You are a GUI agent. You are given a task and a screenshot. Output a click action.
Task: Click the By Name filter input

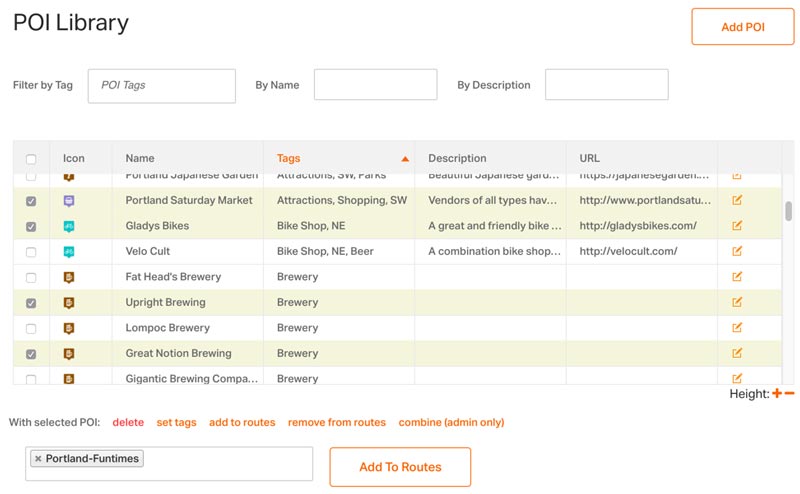[x=376, y=85]
